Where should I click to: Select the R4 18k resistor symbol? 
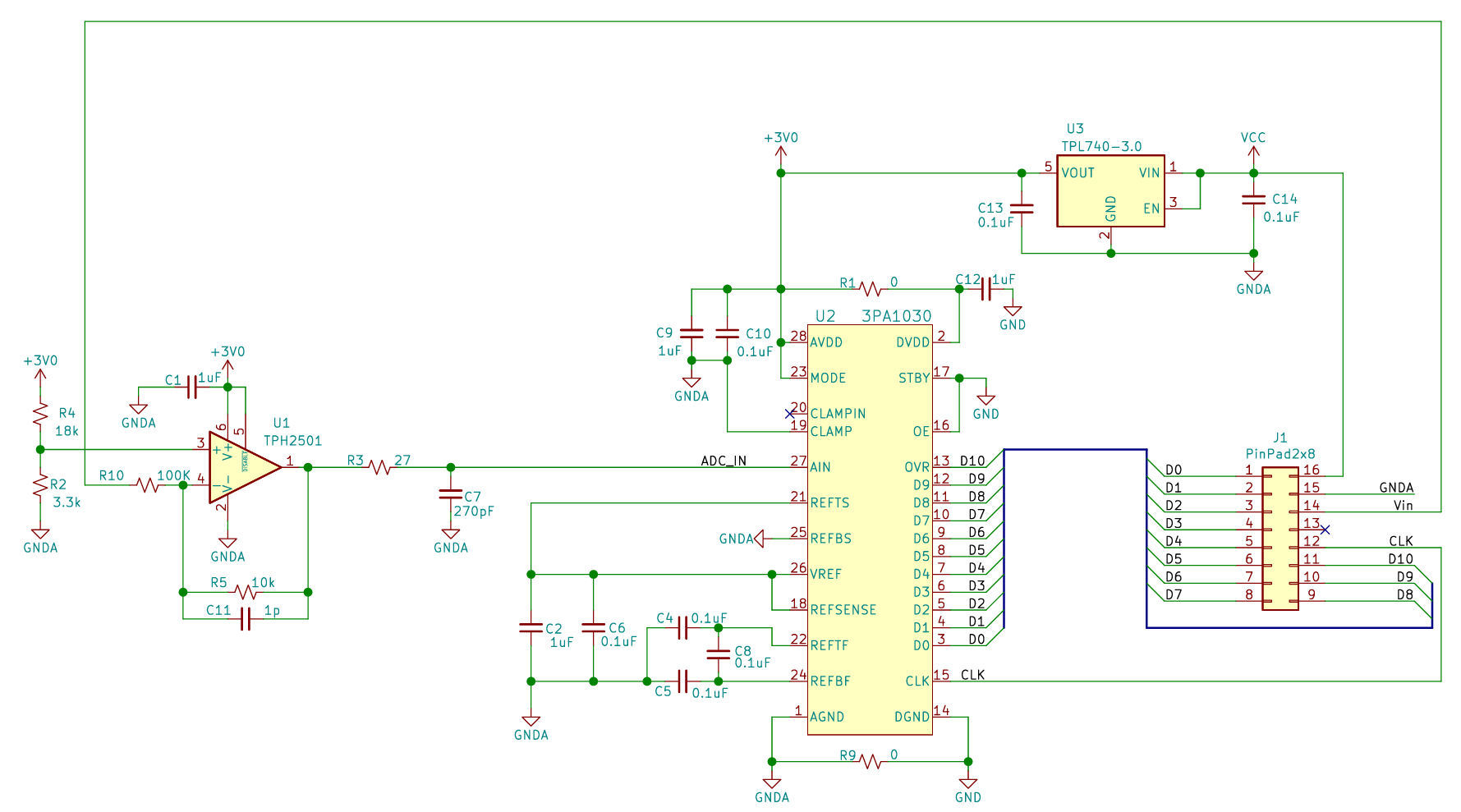point(40,415)
